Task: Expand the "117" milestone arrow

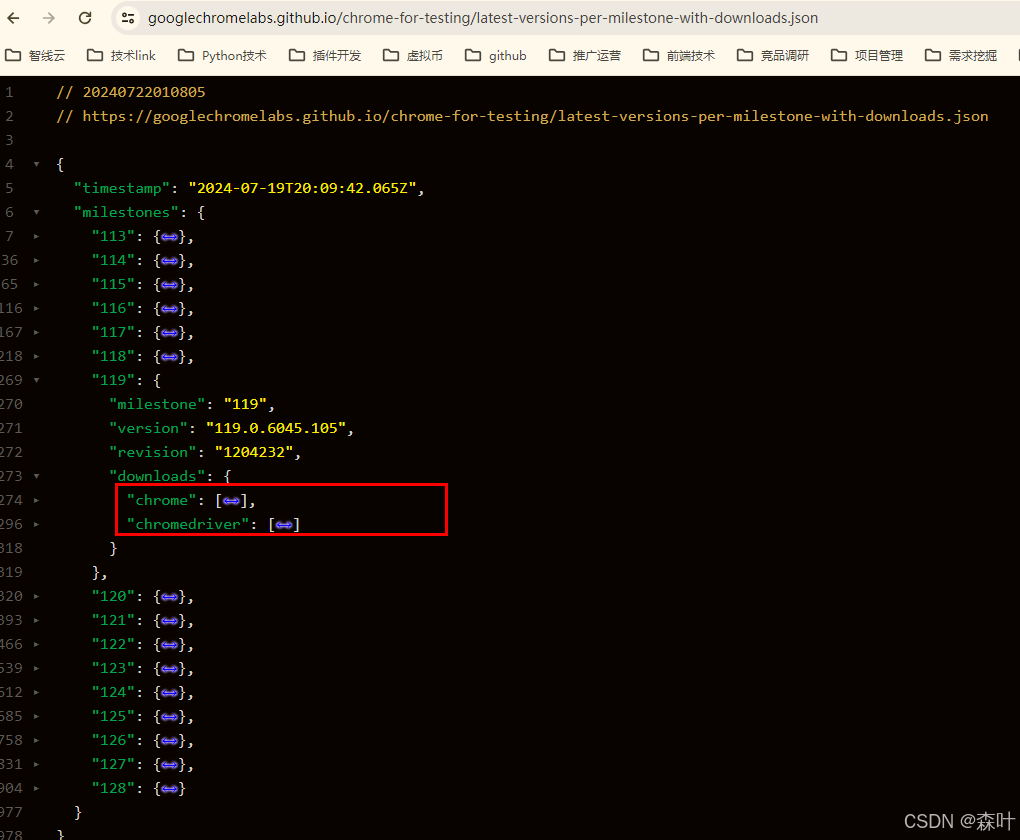Action: (36, 332)
